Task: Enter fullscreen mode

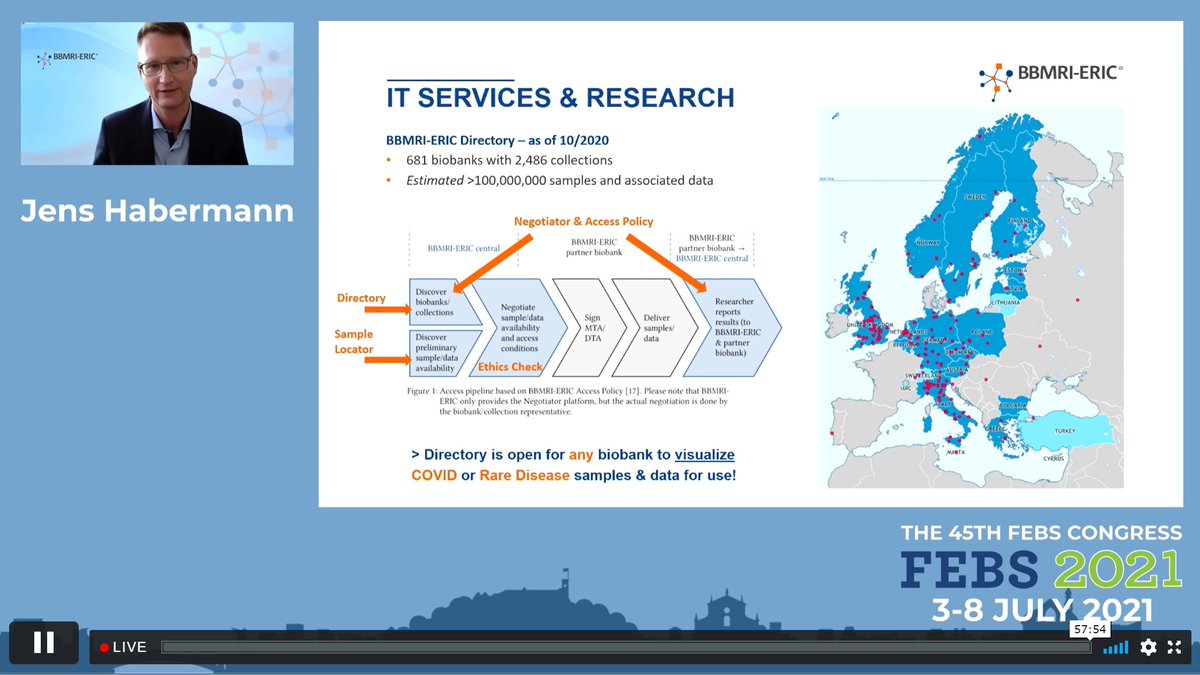Action: (1175, 647)
